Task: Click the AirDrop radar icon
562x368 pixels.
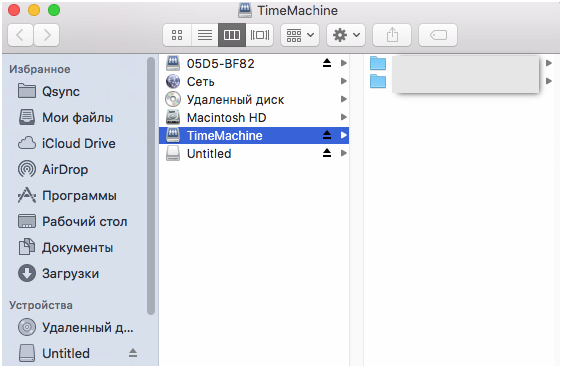Action: point(27,169)
